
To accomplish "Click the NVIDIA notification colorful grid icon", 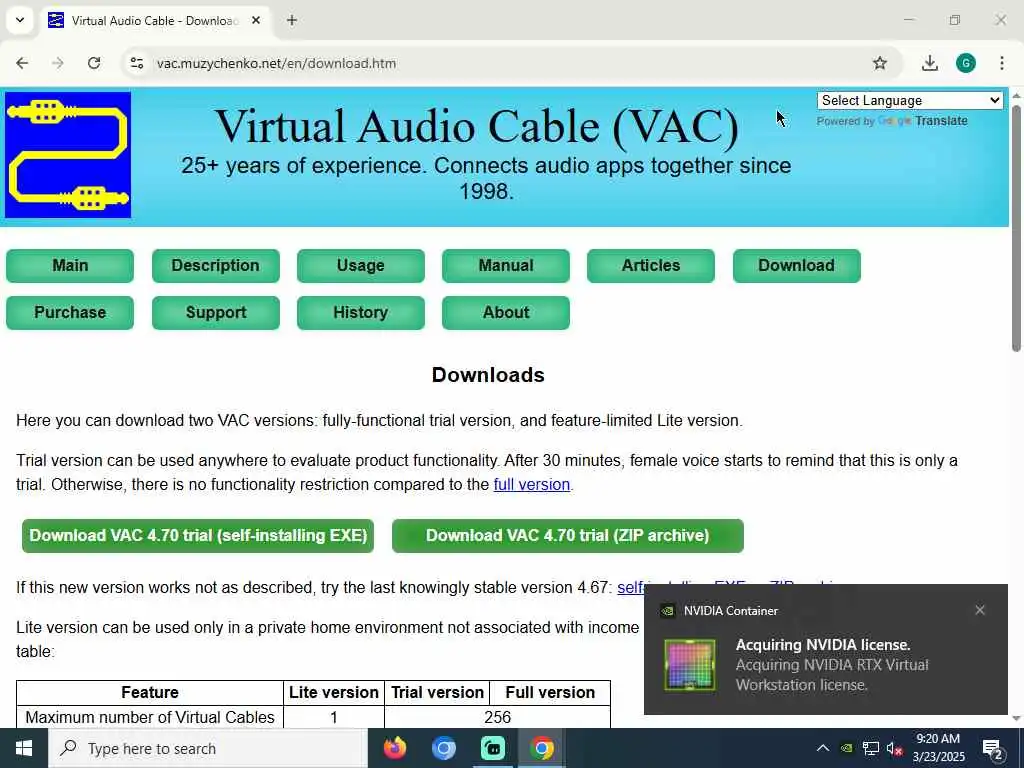I will 690,665.
